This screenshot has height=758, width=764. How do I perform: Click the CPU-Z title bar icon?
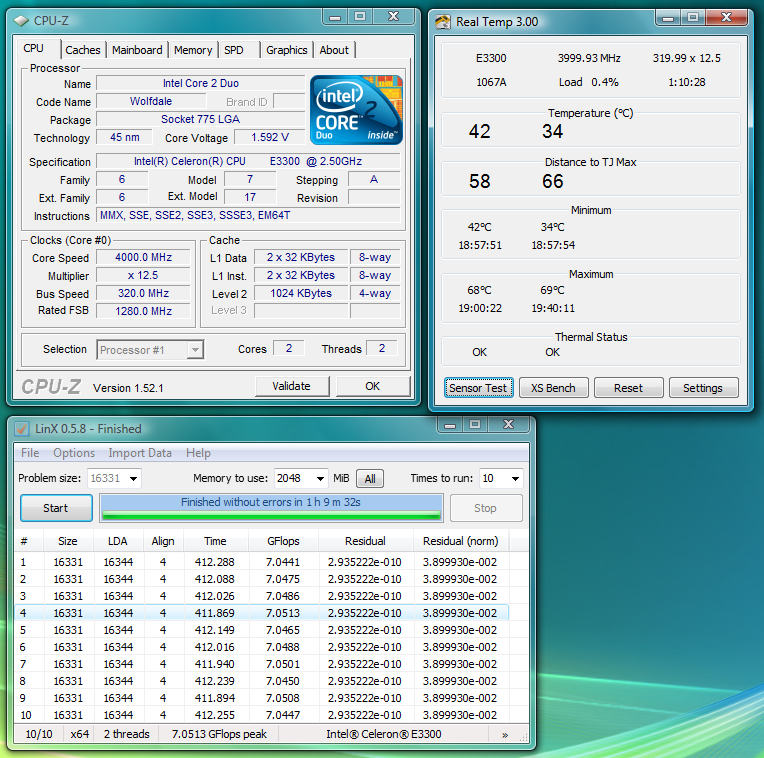click(x=21, y=20)
